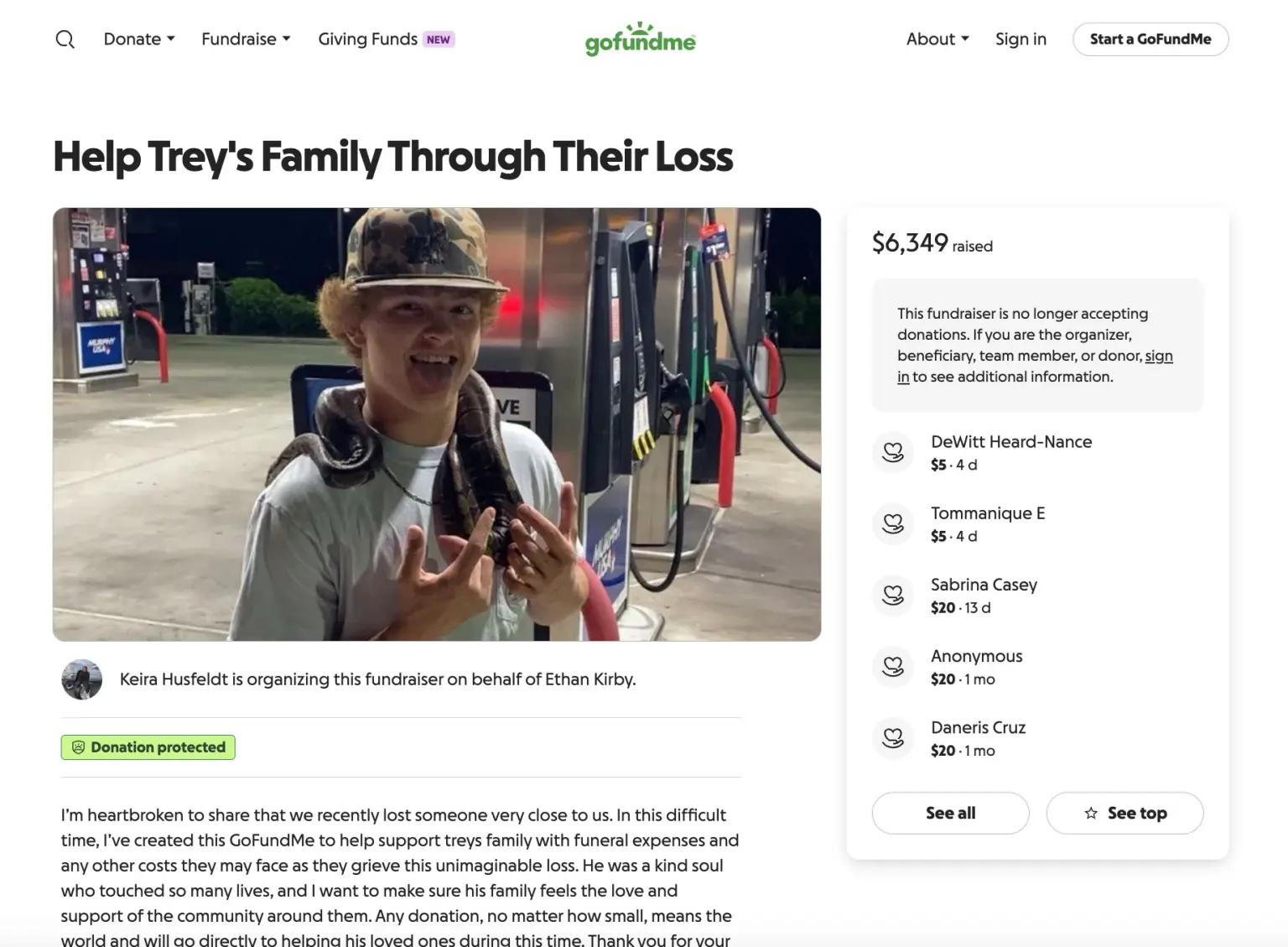Click the search magnifier icon
Image resolution: width=1288 pixels, height=947 pixels.
[x=65, y=39]
